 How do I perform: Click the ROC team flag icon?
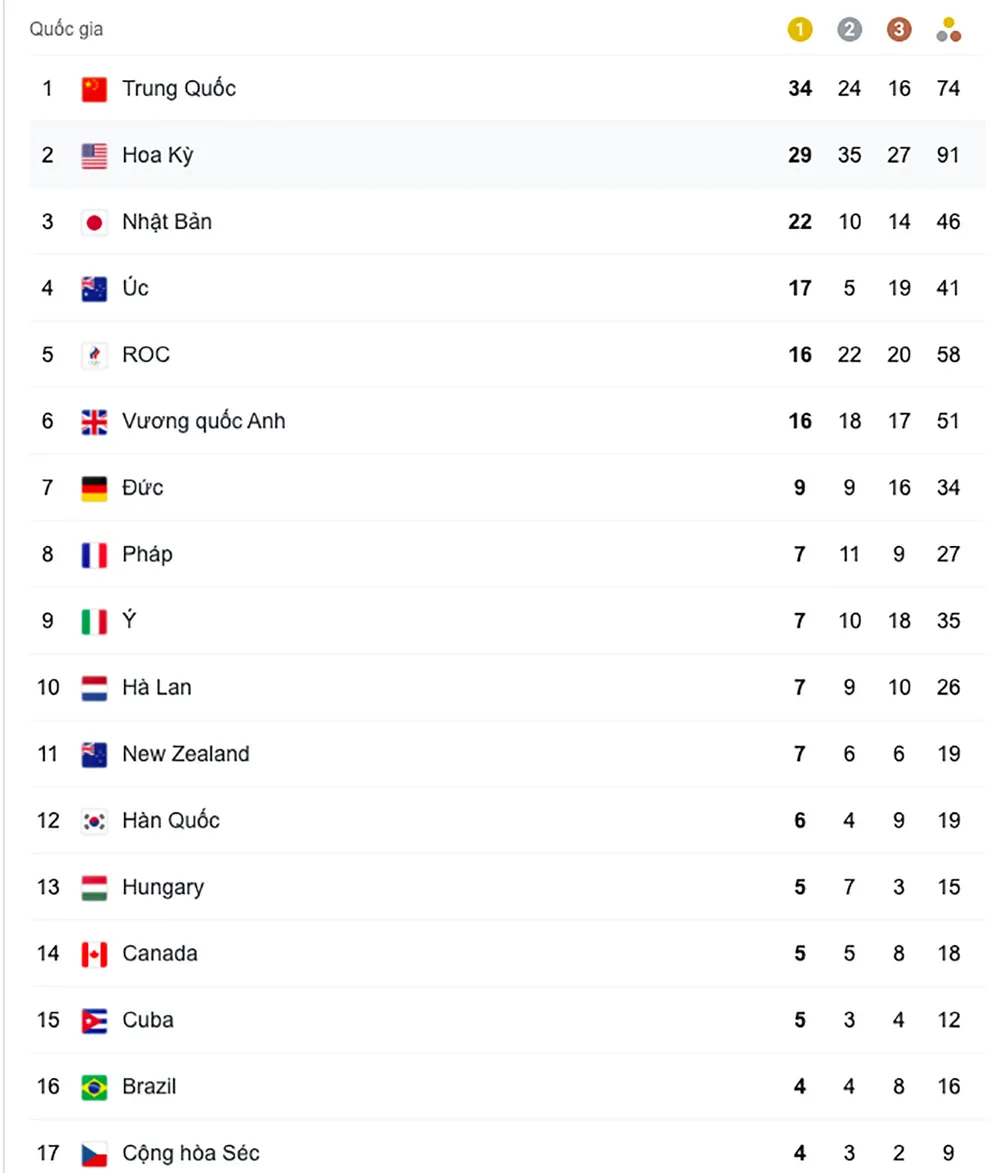point(94,355)
